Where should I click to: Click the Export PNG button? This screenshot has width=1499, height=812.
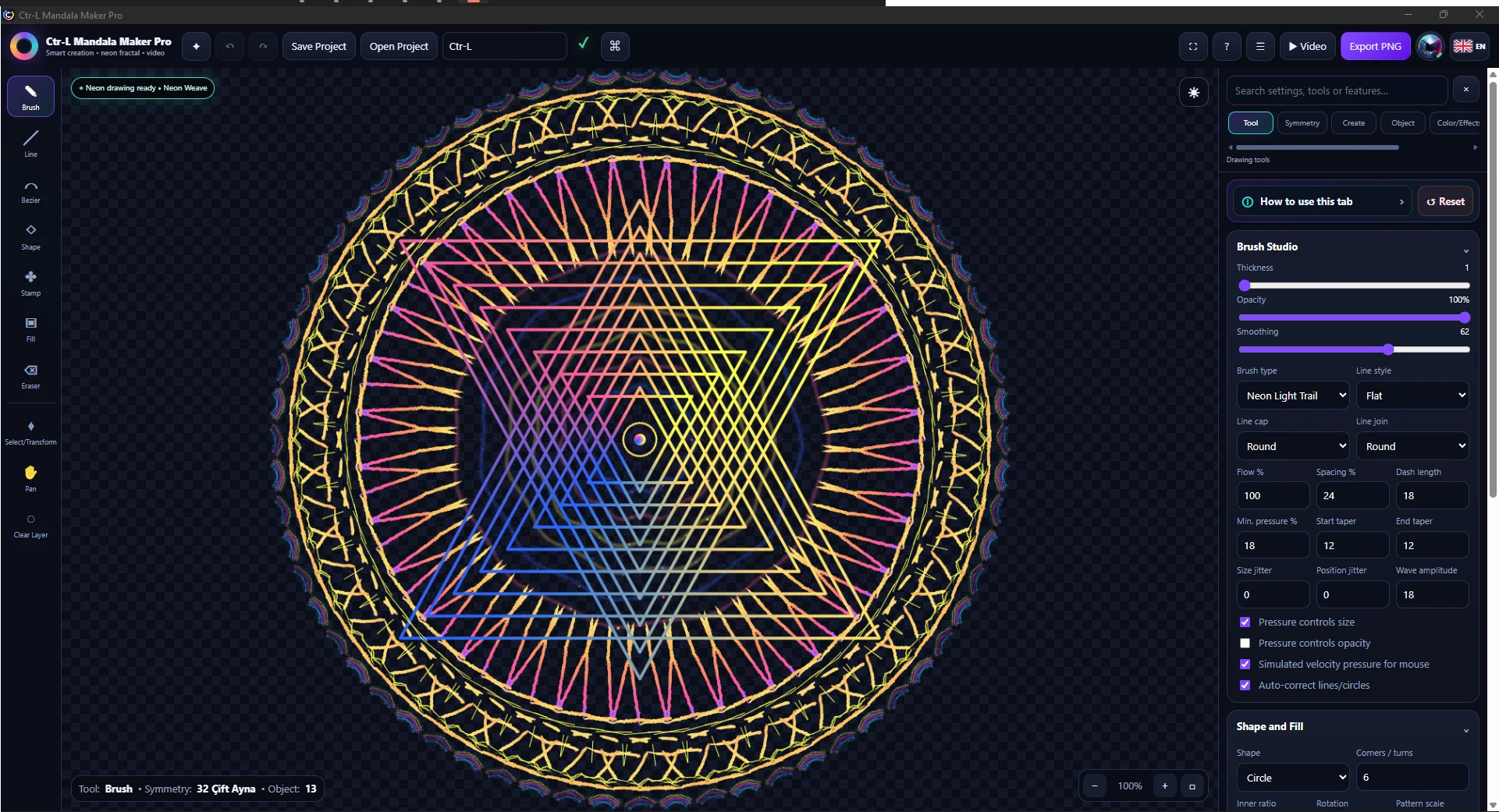coord(1375,46)
